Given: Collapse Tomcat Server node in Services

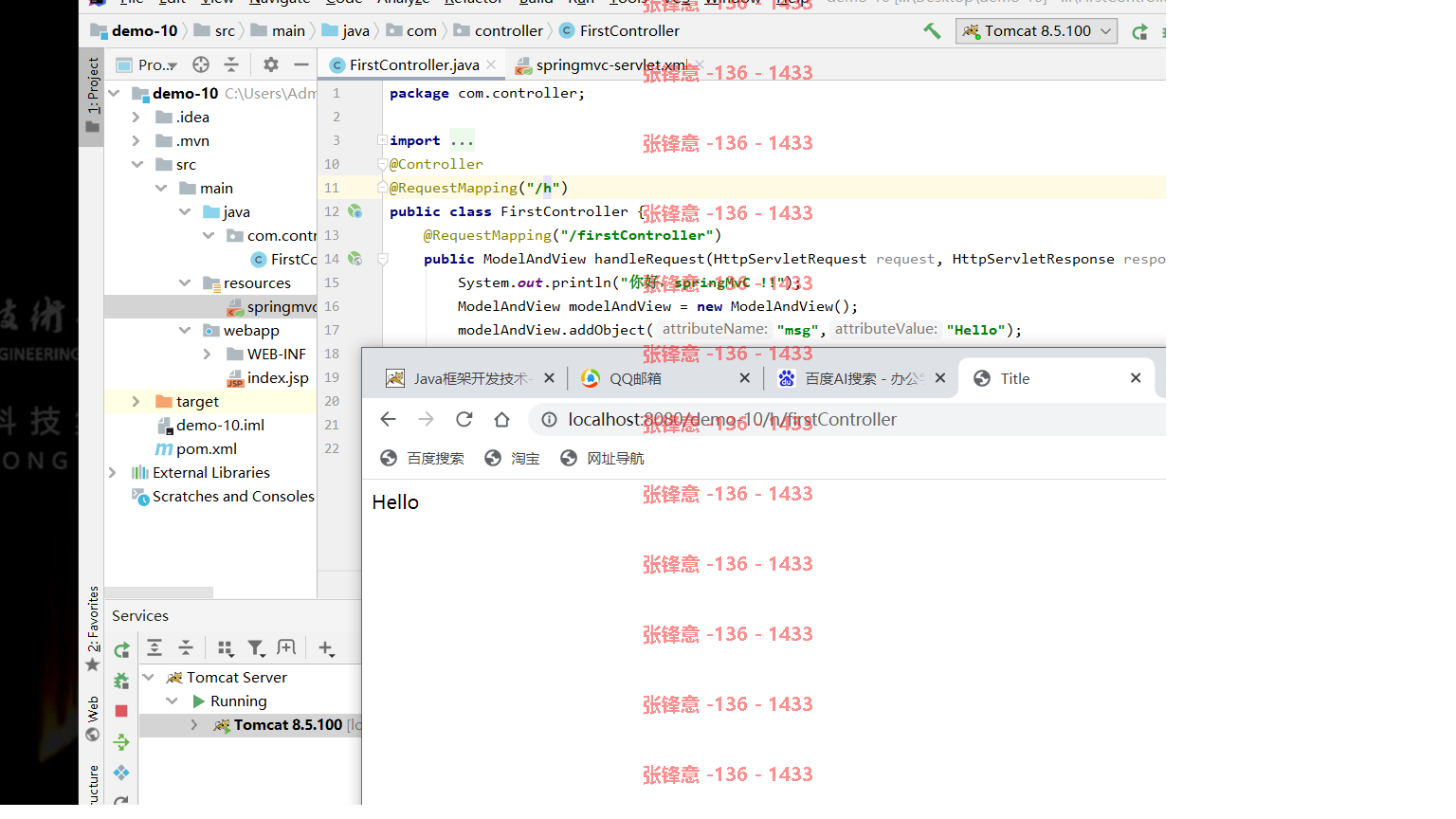Looking at the screenshot, I should [149, 677].
